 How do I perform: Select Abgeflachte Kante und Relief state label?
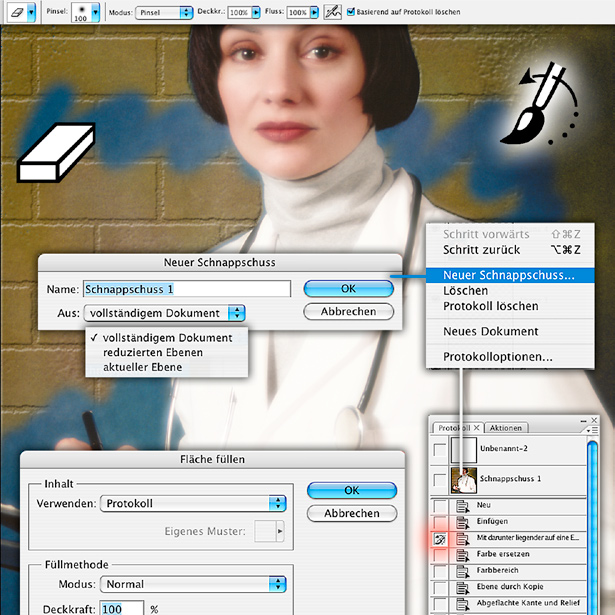coord(528,603)
